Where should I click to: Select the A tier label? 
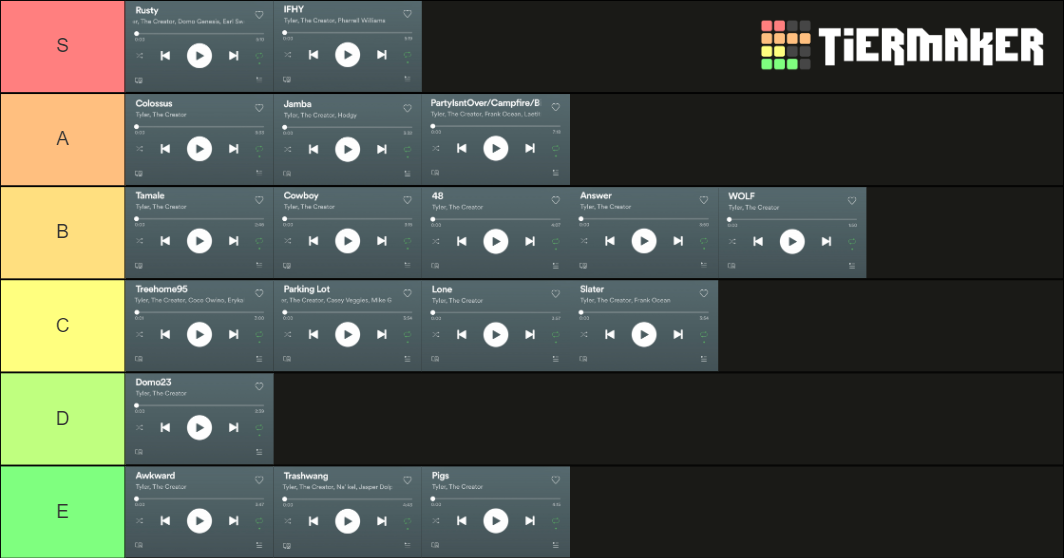(62, 138)
